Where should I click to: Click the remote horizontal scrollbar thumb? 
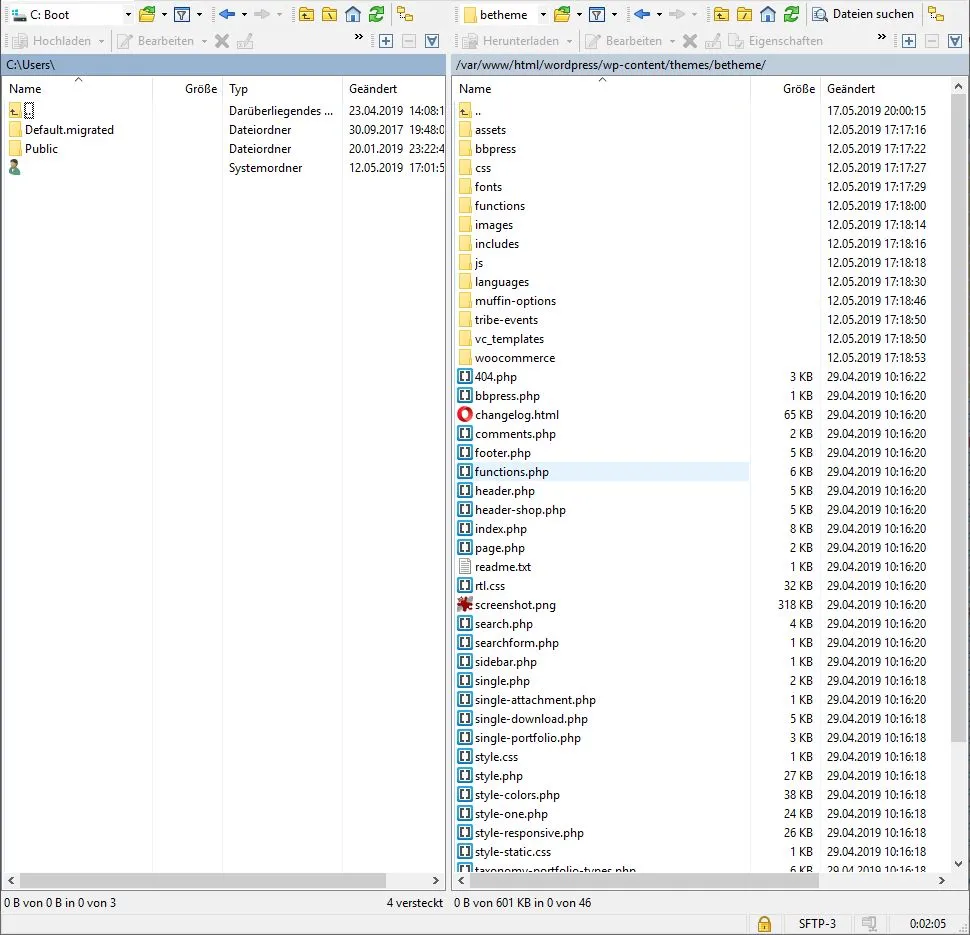(643, 880)
